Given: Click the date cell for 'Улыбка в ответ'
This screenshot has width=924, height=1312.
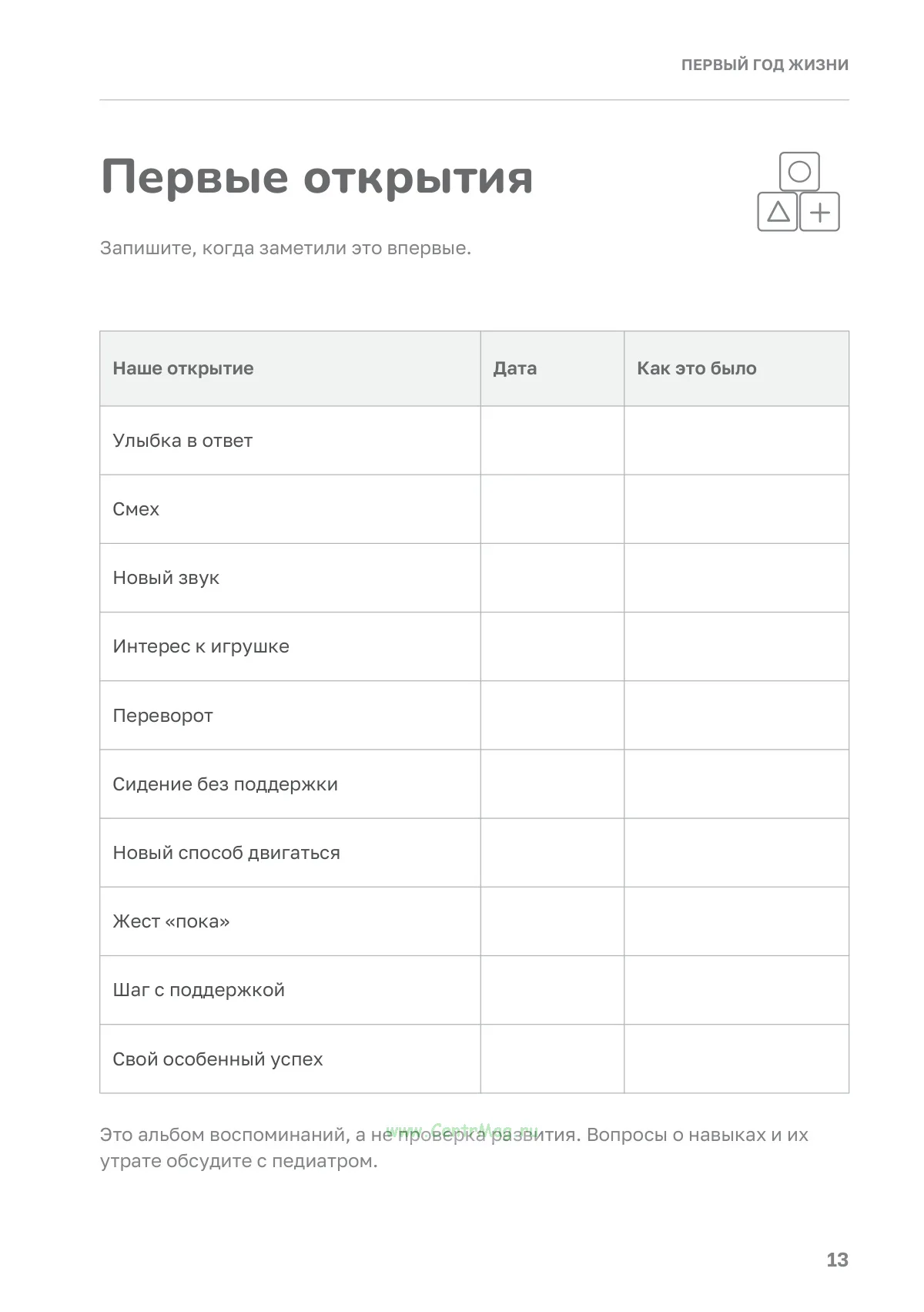Looking at the screenshot, I should (552, 441).
